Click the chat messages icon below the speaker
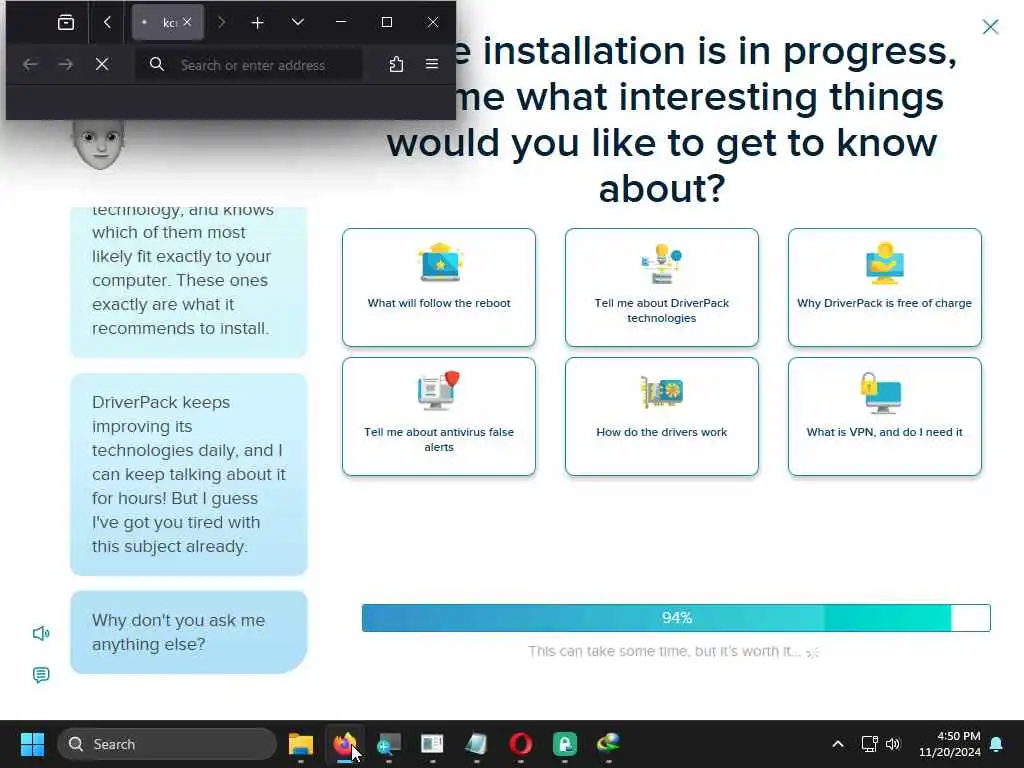Screen dimensions: 1024x768 40,675
